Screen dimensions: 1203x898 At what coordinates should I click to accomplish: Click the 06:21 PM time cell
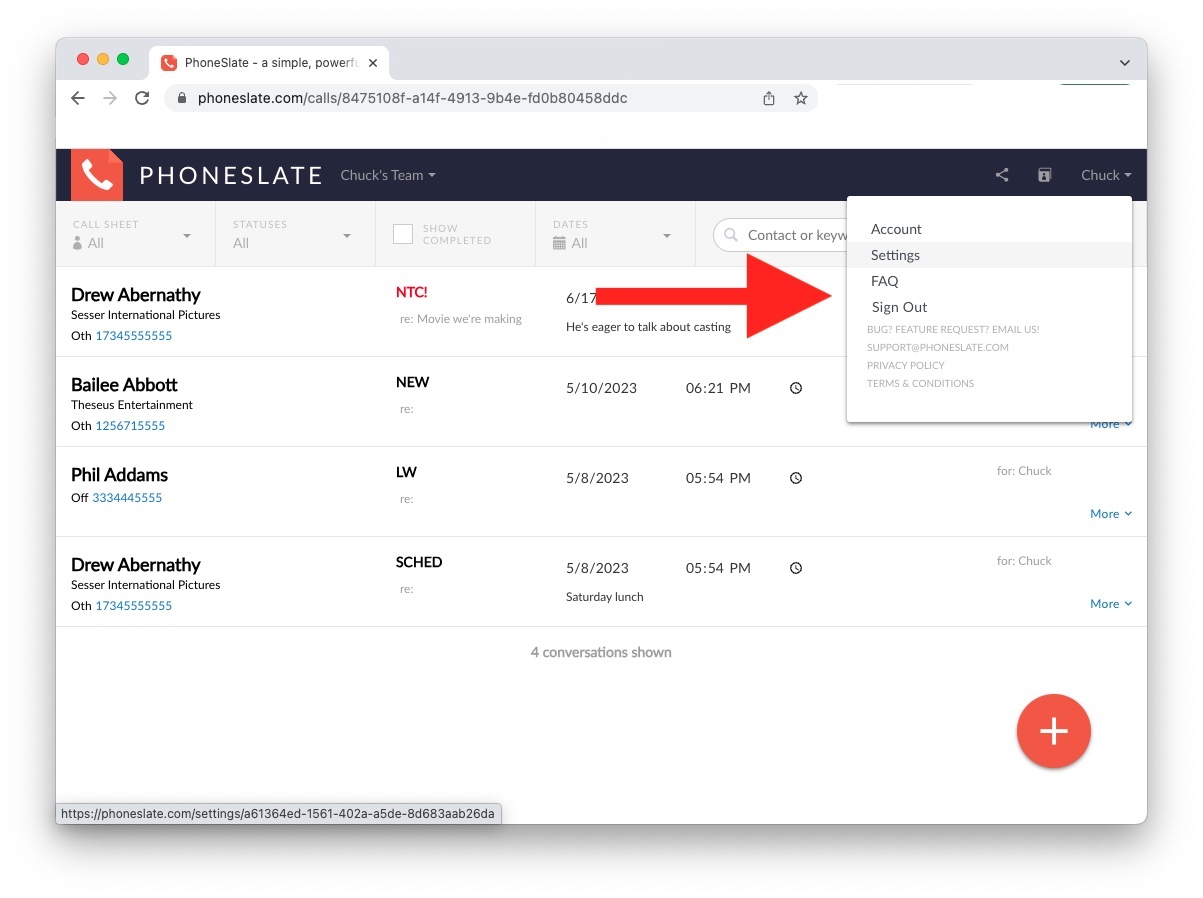click(x=718, y=388)
